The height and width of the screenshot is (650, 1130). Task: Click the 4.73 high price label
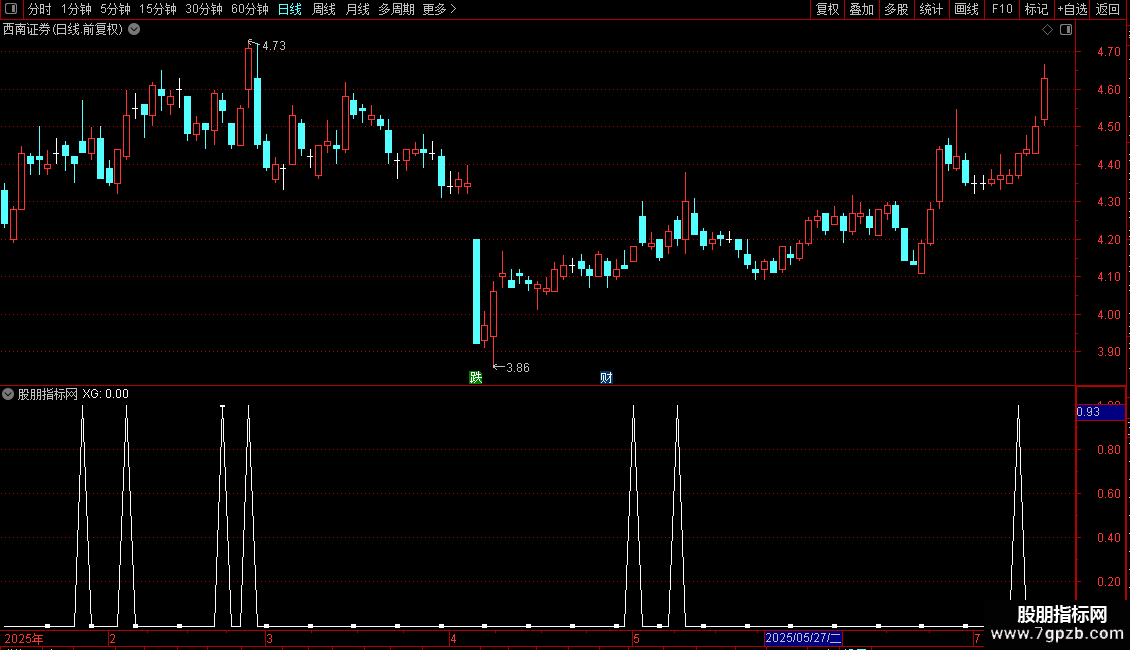click(274, 46)
